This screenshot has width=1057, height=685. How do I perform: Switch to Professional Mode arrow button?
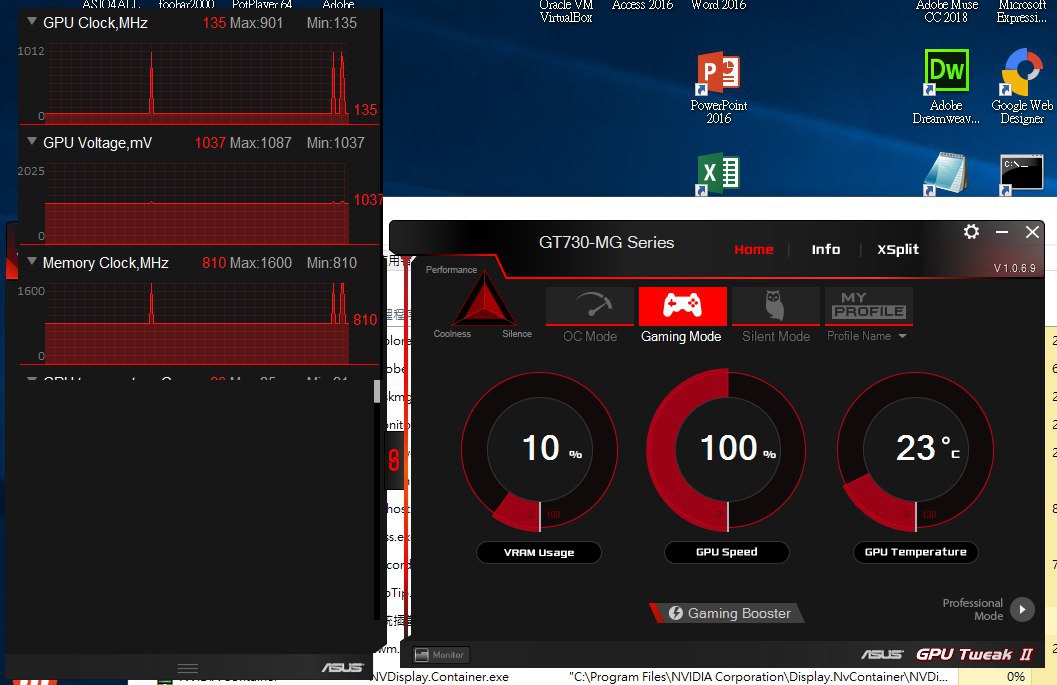coord(1022,609)
